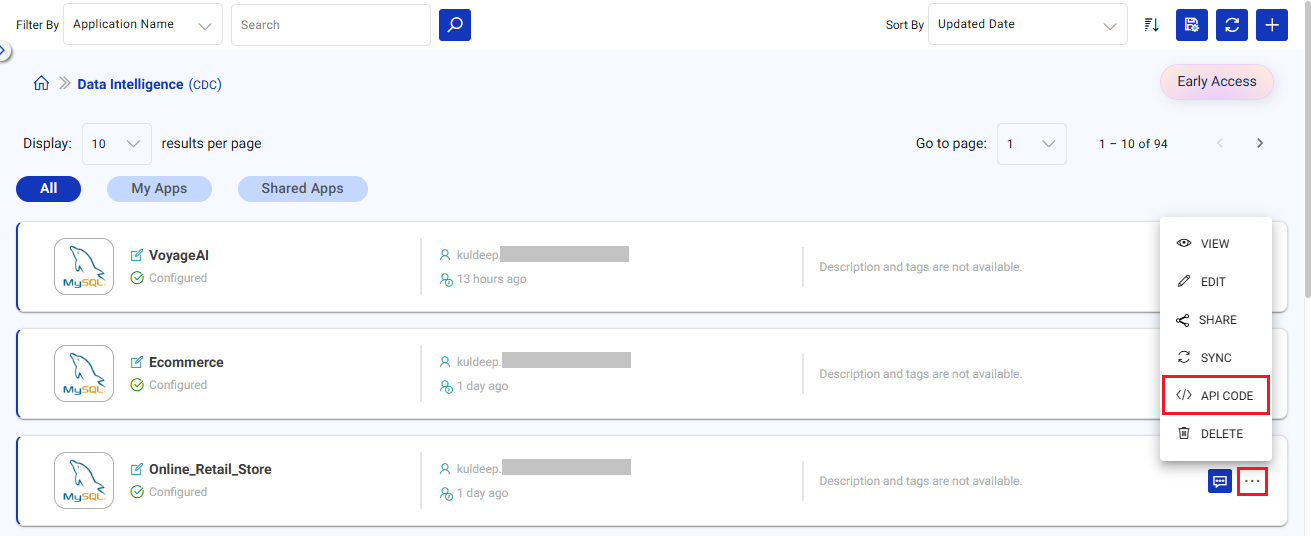This screenshot has height=536, width=1311.
Task: Open Go to page dropdown
Action: (1032, 143)
